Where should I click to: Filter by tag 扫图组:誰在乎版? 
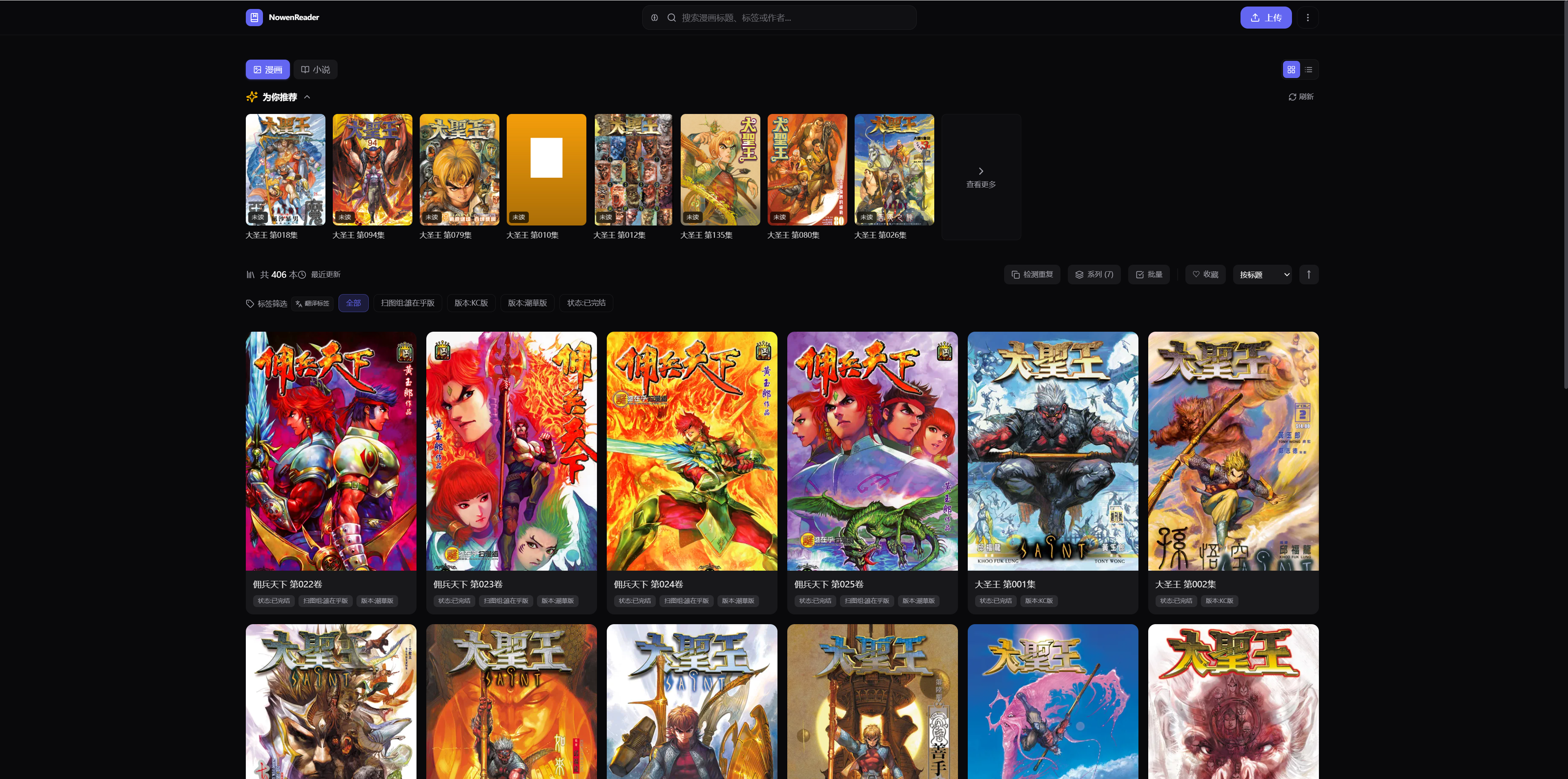(407, 304)
